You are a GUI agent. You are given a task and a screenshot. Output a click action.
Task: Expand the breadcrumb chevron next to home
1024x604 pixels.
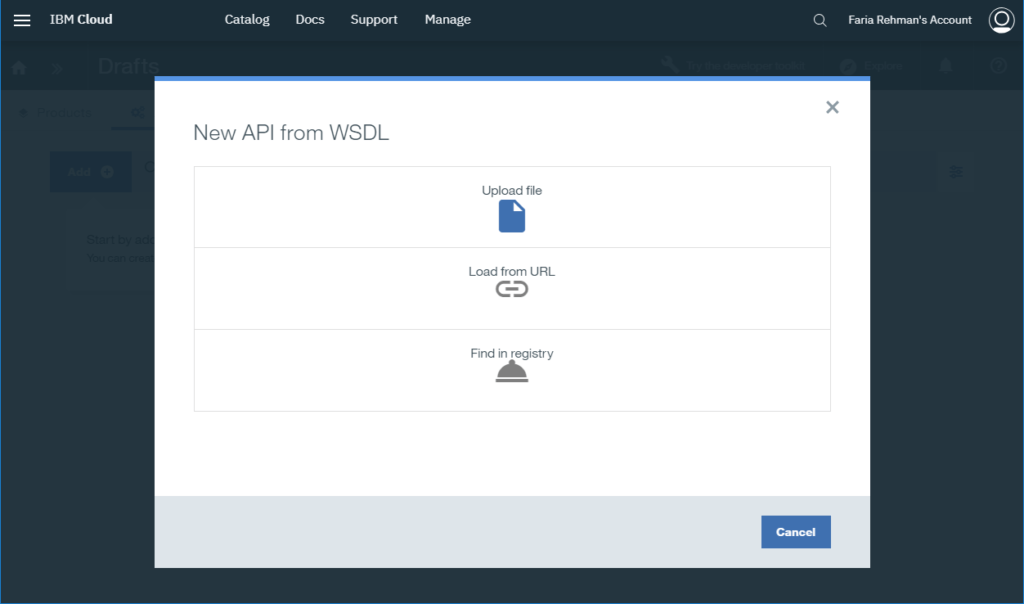(x=55, y=69)
